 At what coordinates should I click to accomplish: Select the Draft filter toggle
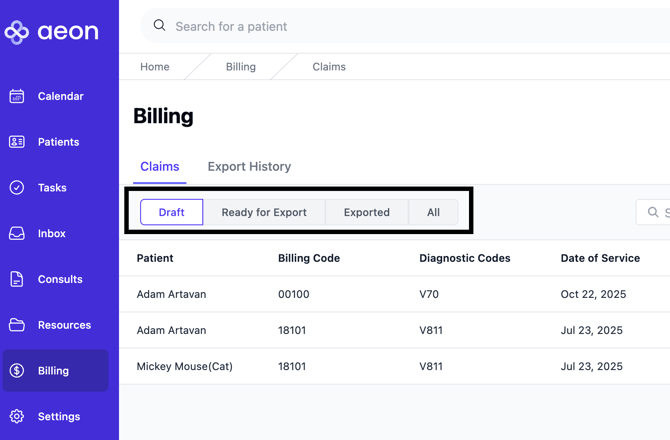pyautogui.click(x=172, y=212)
